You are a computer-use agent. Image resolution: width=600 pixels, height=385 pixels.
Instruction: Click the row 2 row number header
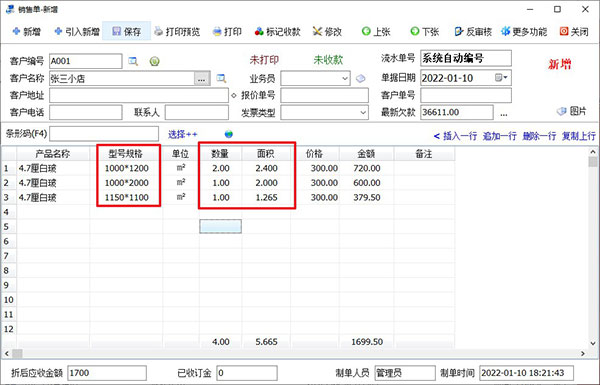8,183
